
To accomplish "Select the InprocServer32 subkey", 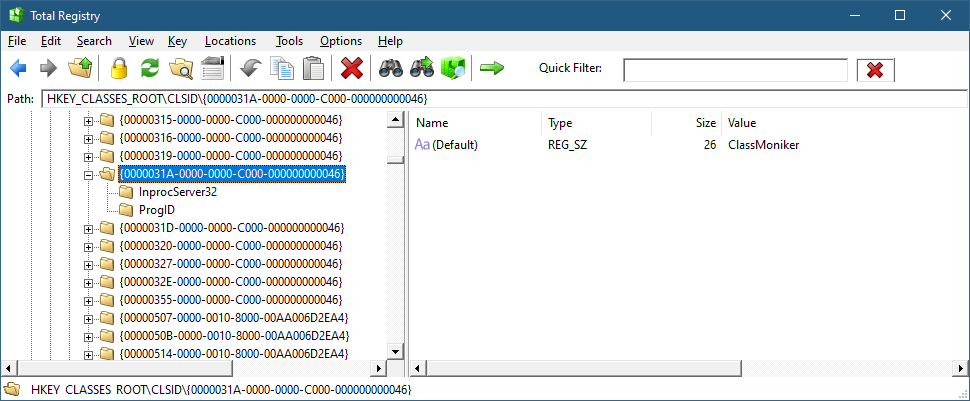I will pos(177,192).
